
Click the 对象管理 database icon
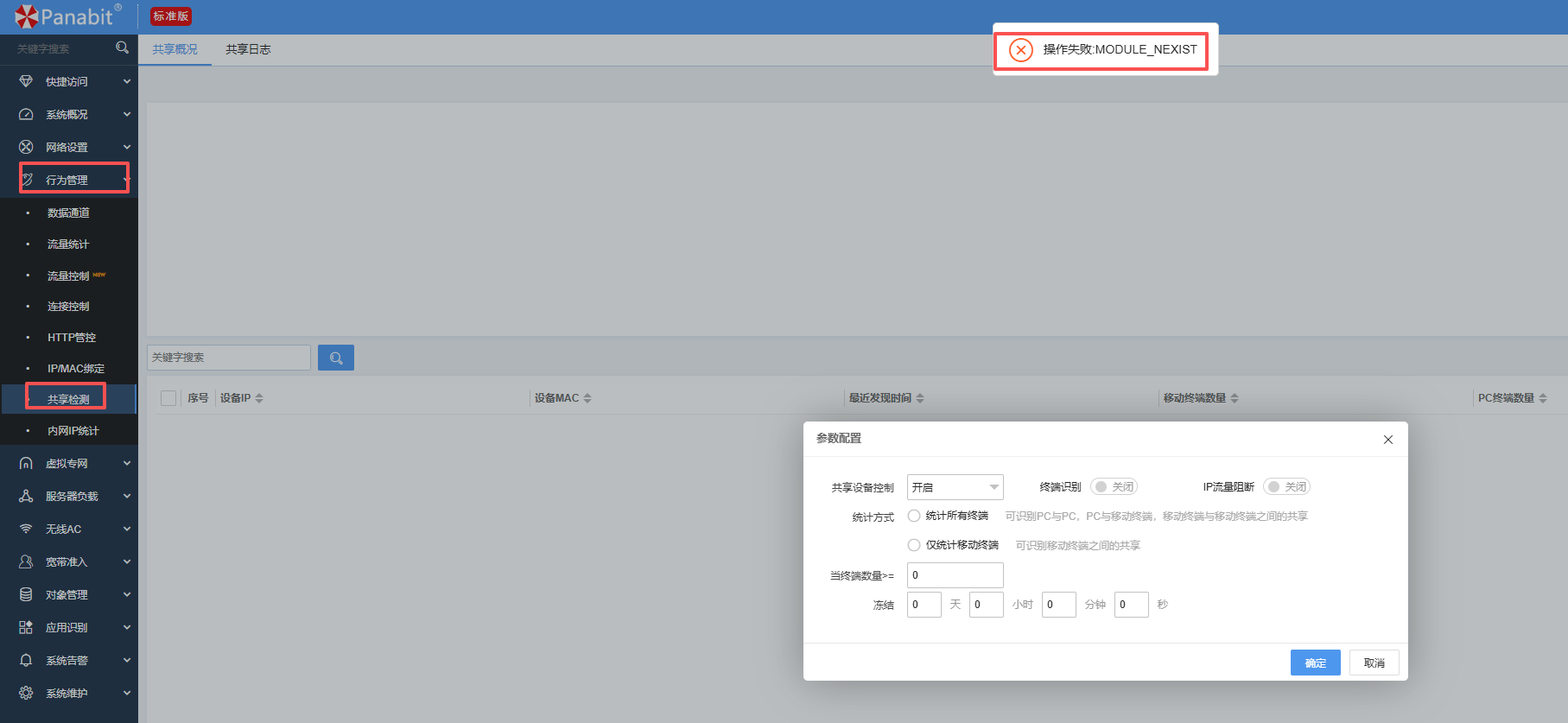[x=26, y=594]
